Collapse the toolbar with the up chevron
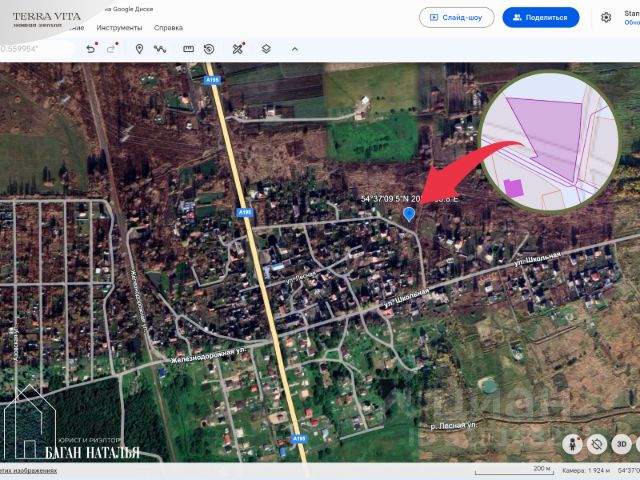 click(x=295, y=49)
